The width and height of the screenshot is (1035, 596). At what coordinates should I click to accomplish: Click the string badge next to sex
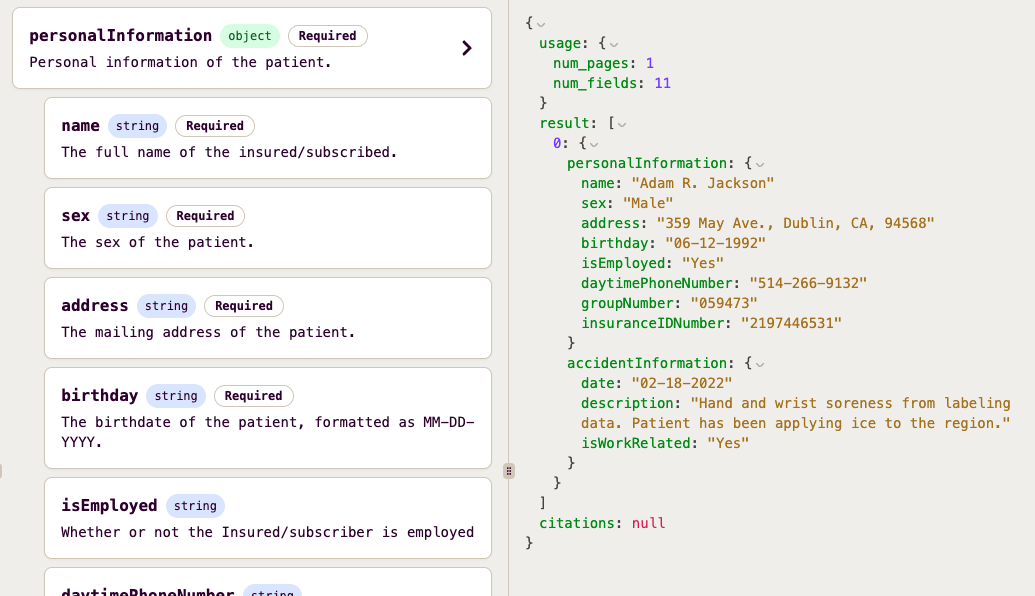click(128, 216)
